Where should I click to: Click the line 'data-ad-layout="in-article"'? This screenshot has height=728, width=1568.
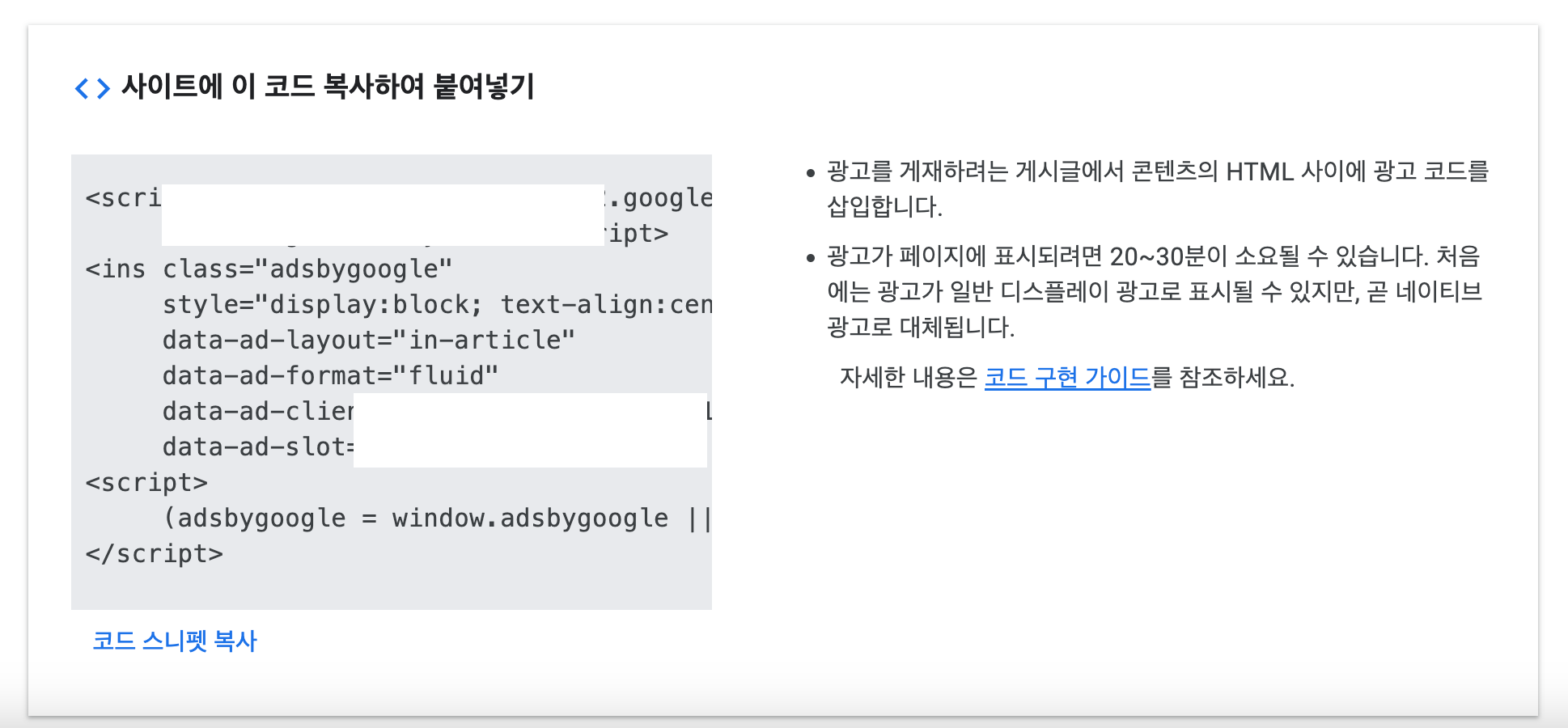369,340
